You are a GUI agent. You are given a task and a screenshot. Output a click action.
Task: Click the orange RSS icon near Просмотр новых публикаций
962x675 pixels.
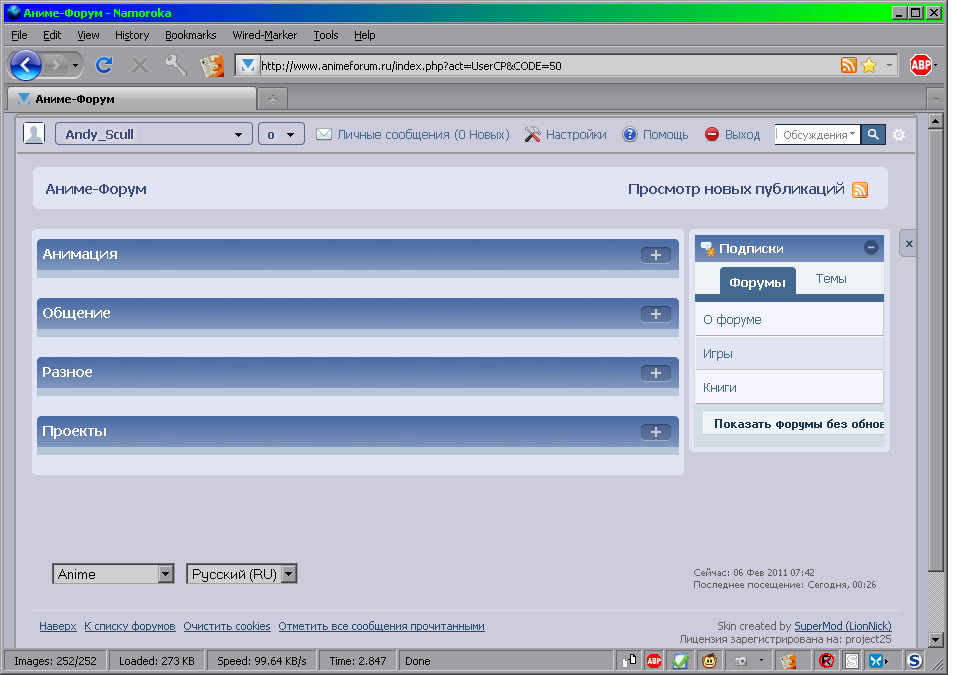point(860,190)
